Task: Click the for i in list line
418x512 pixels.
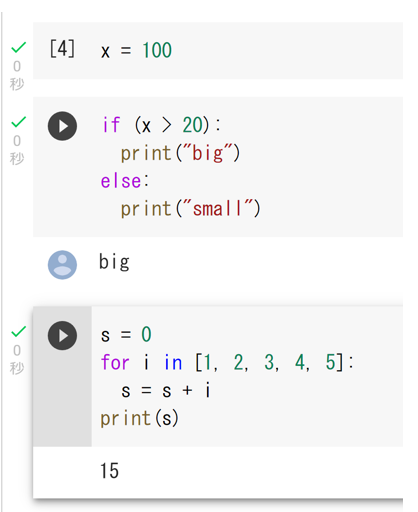Action: pyautogui.click(x=227, y=362)
